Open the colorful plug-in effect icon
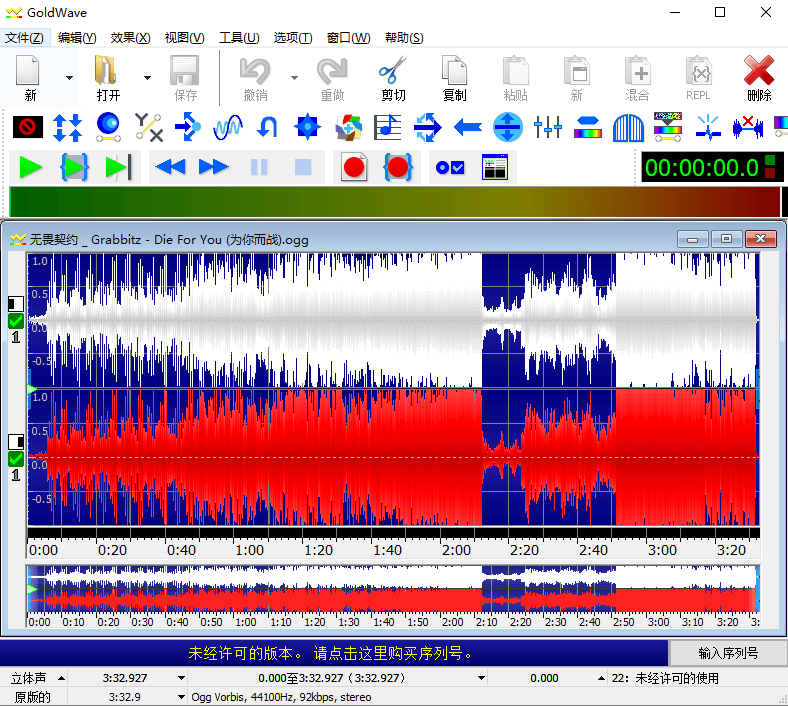The width and height of the screenshot is (788, 706). [x=348, y=127]
